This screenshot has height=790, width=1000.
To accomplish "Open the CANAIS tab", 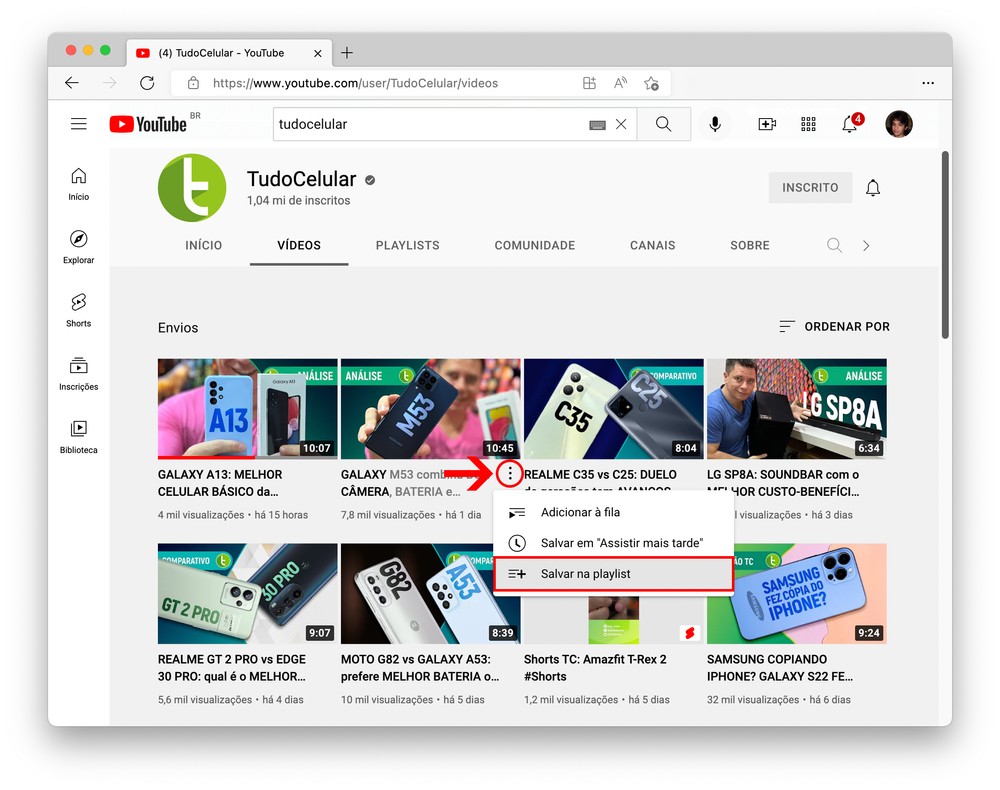I will point(652,245).
